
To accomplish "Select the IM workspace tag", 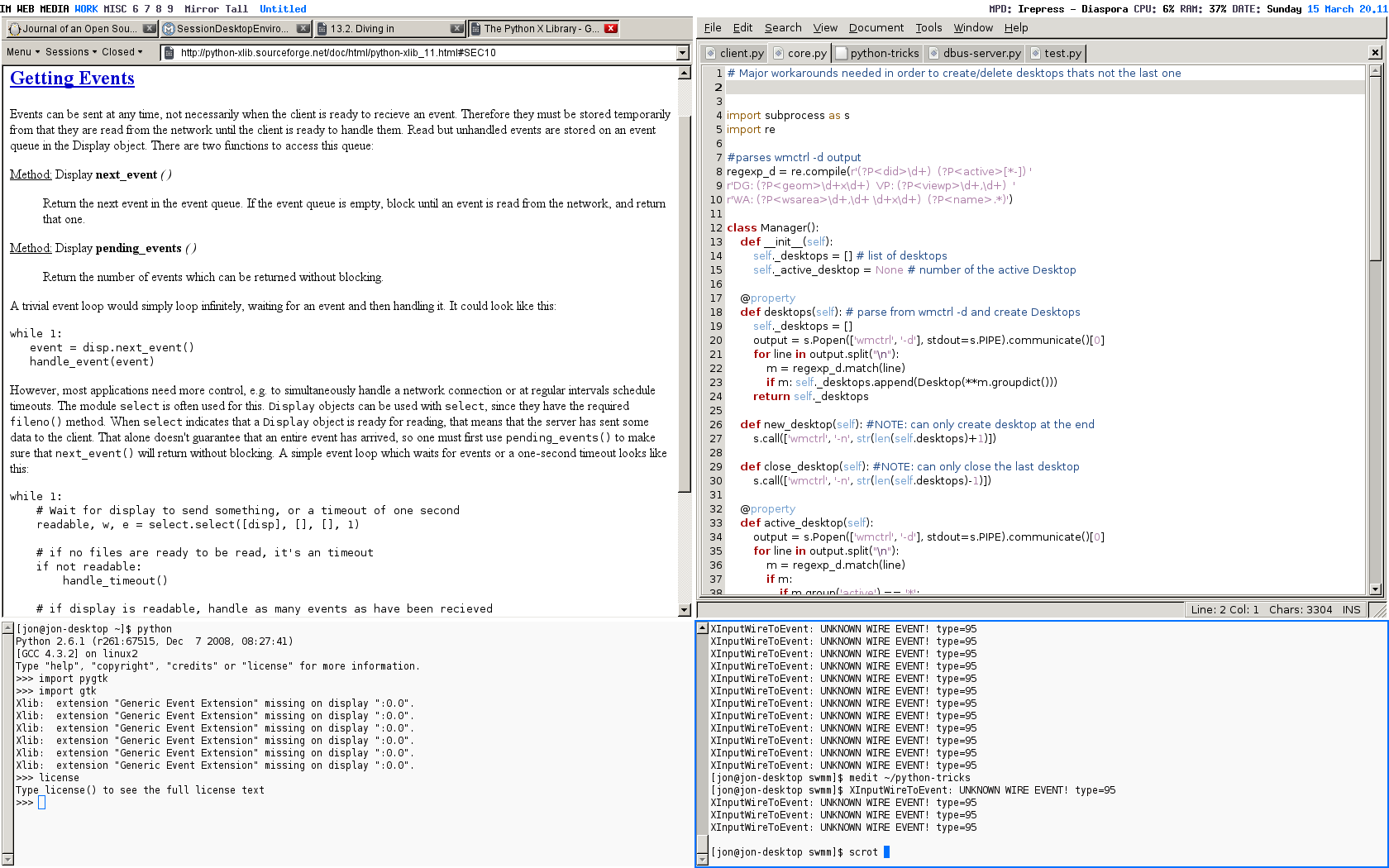I will tap(6, 8).
